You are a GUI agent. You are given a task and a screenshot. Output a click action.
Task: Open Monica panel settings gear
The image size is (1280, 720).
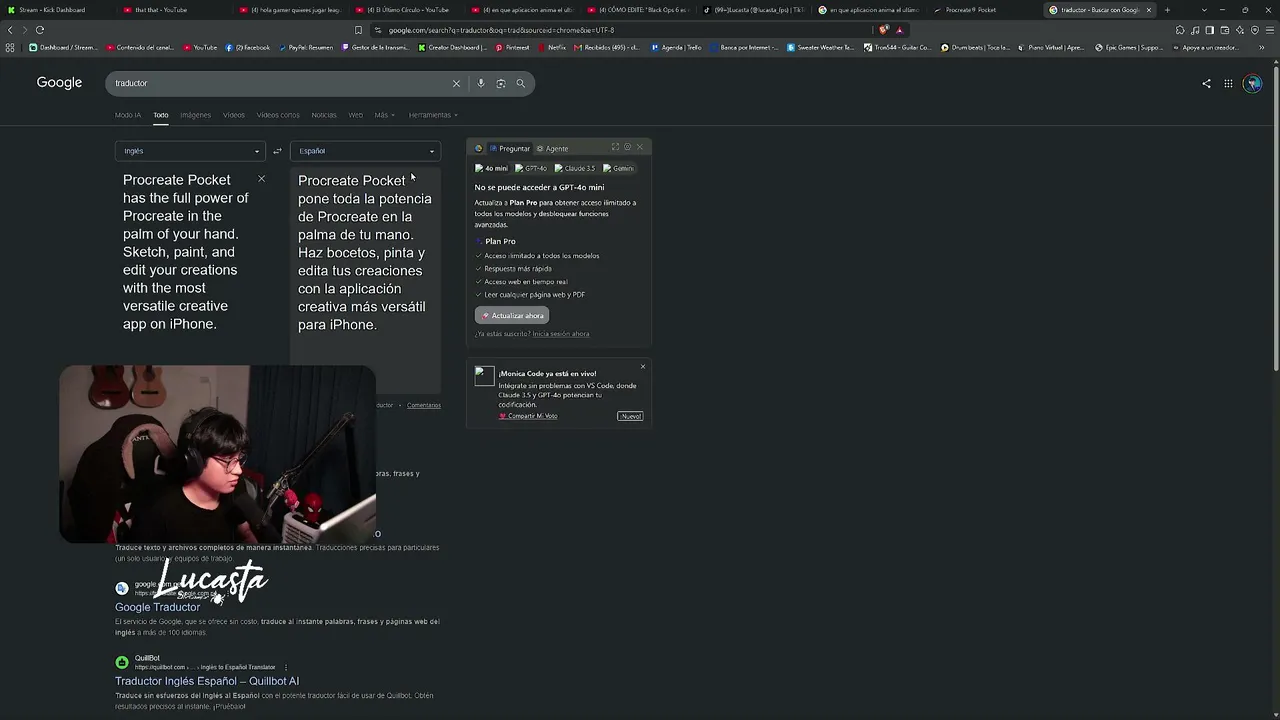(x=628, y=147)
